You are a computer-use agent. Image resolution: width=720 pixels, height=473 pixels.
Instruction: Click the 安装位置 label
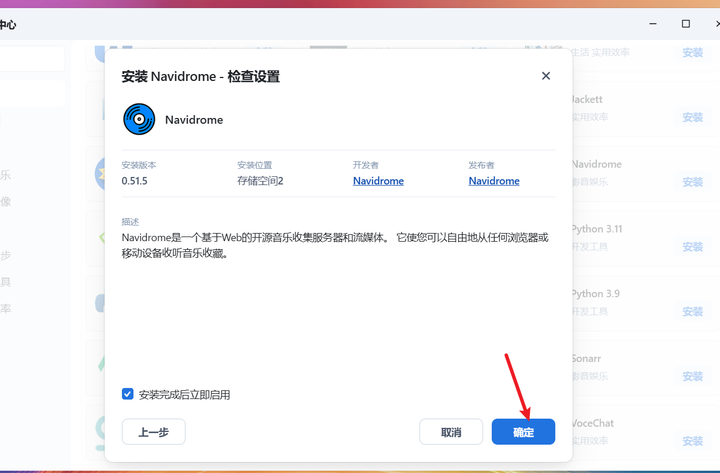click(x=255, y=165)
